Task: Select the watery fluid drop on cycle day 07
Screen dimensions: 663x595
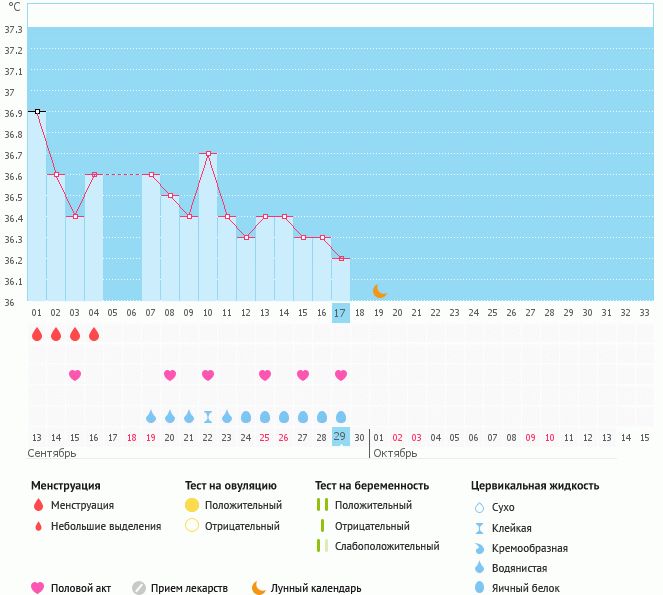Action: pyautogui.click(x=151, y=416)
